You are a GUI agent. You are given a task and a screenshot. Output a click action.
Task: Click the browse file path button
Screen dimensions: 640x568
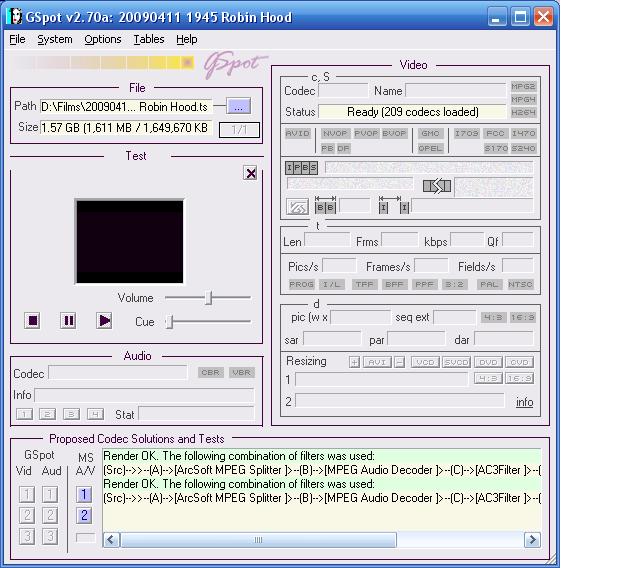point(238,106)
